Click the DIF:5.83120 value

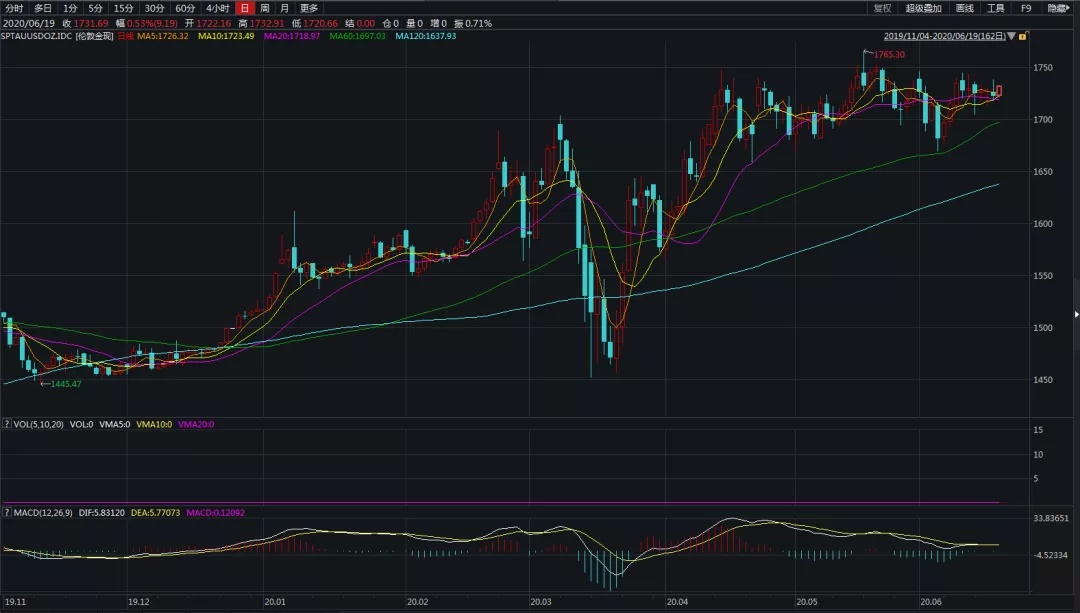click(x=102, y=512)
